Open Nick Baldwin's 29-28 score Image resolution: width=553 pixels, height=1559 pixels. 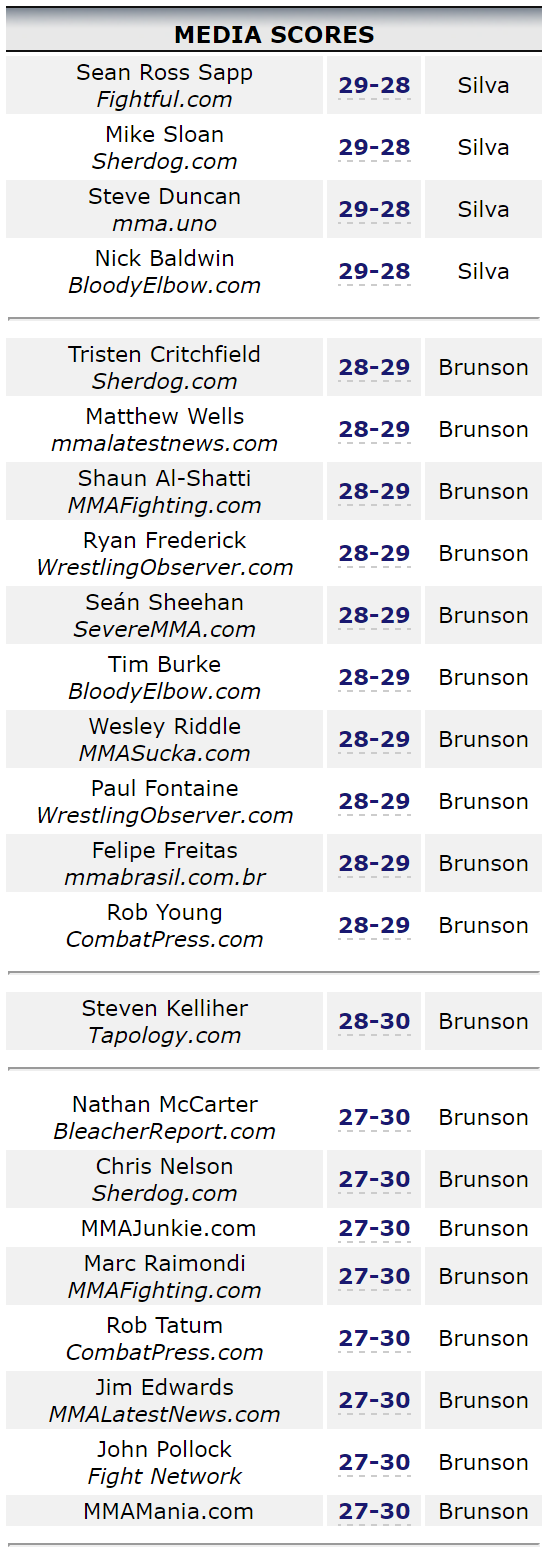[x=374, y=272]
